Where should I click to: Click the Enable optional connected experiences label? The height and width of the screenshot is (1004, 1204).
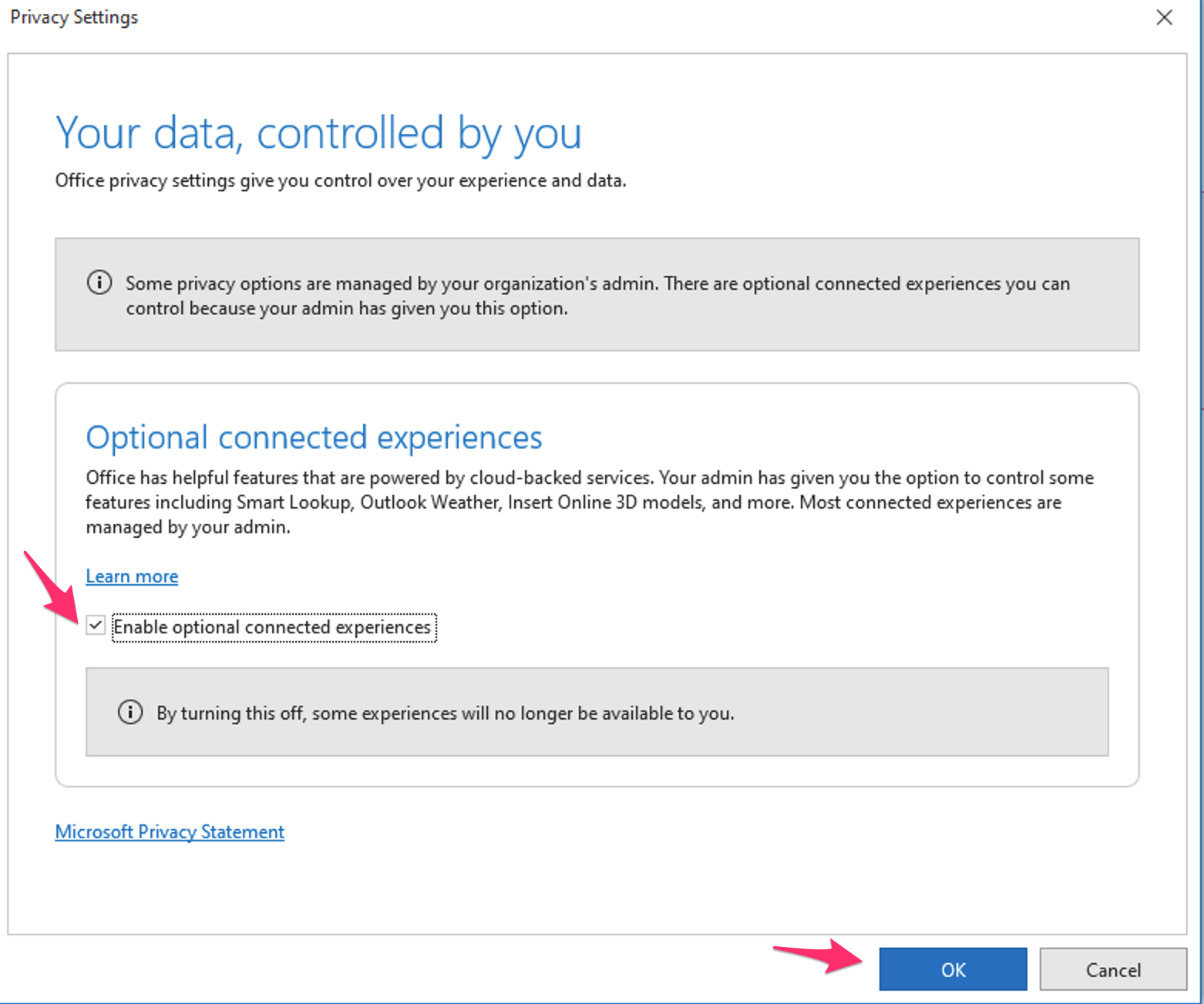point(273,626)
